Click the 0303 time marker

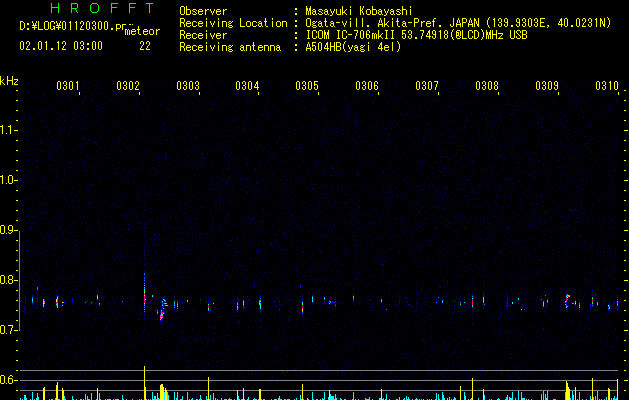click(188, 86)
